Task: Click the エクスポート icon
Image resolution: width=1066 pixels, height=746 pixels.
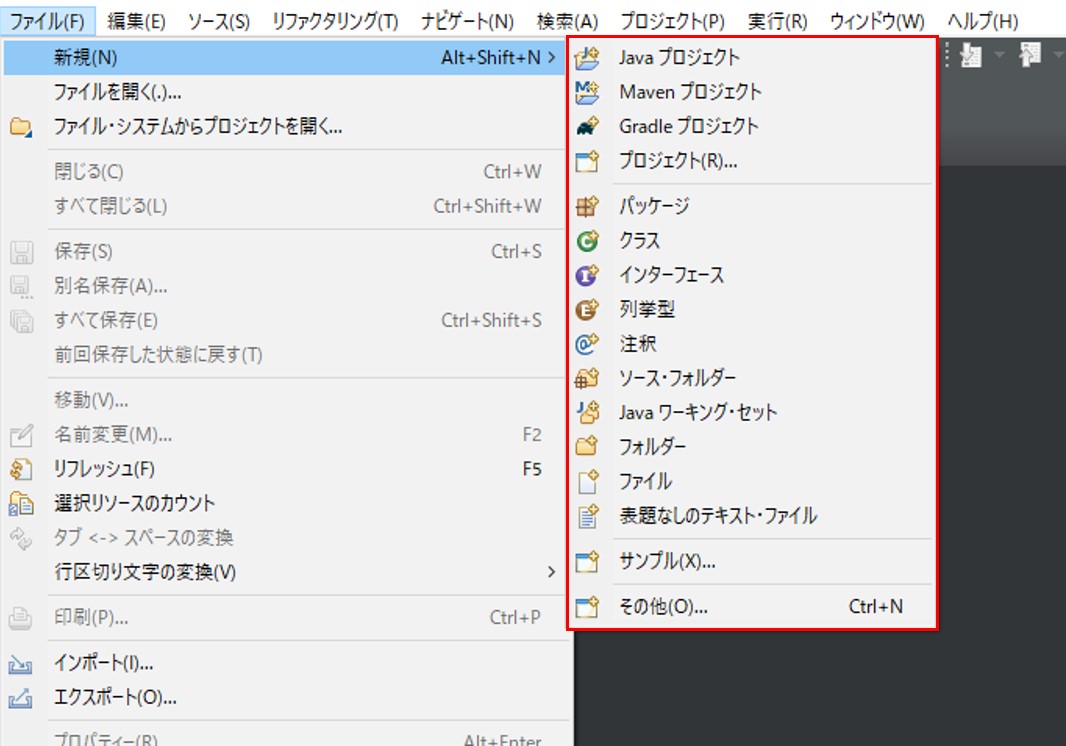Action: 20,698
